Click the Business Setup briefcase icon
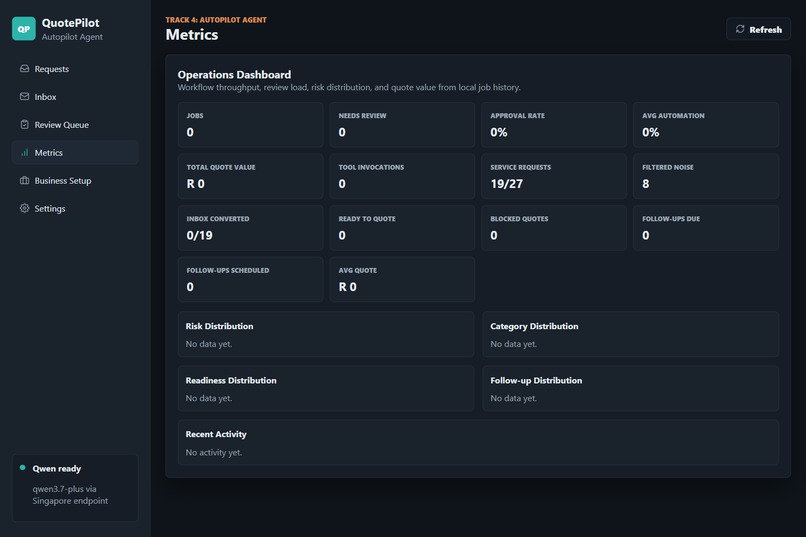Viewport: 806px width, 537px height. point(24,180)
